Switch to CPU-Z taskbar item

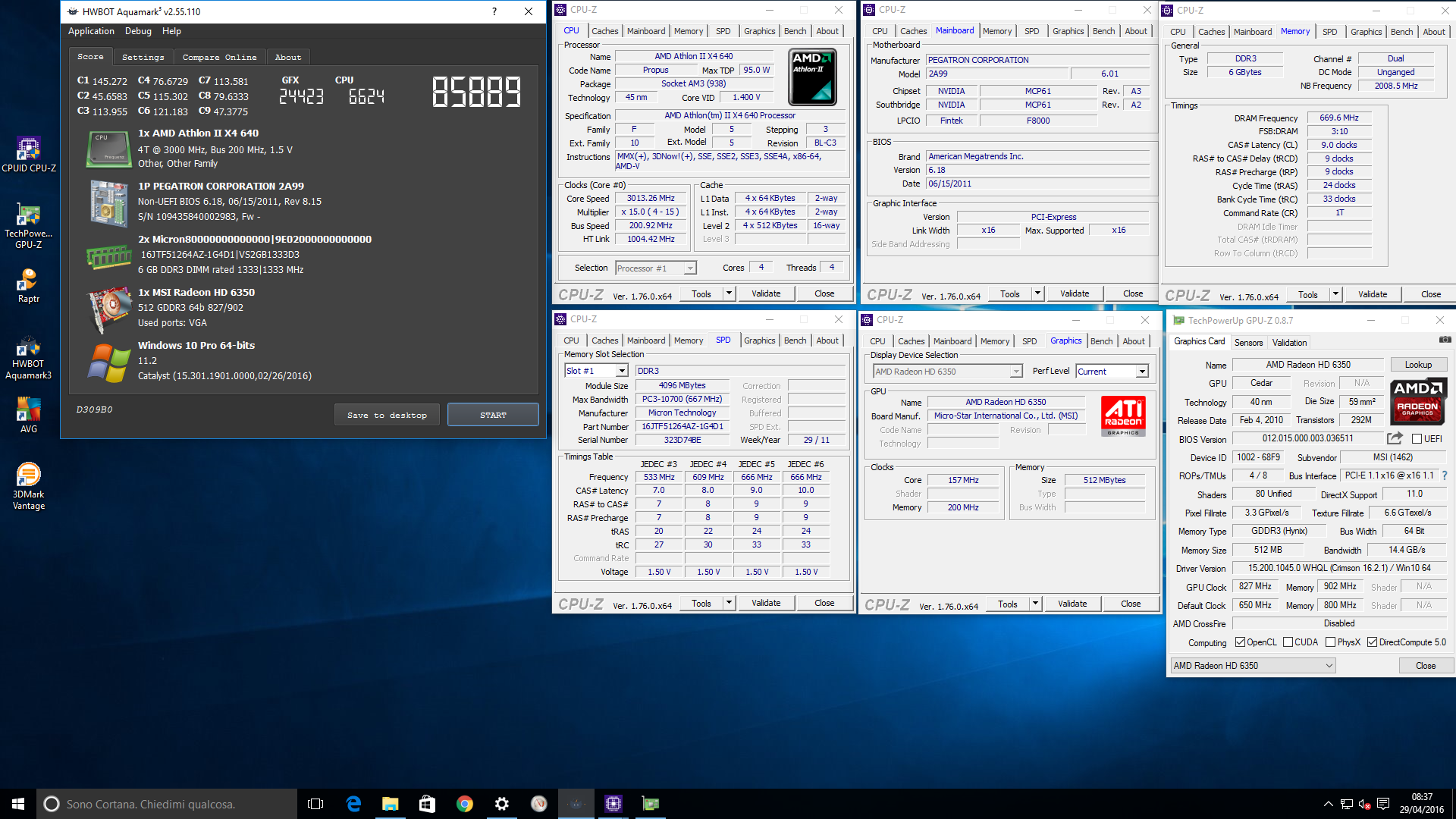[x=613, y=804]
